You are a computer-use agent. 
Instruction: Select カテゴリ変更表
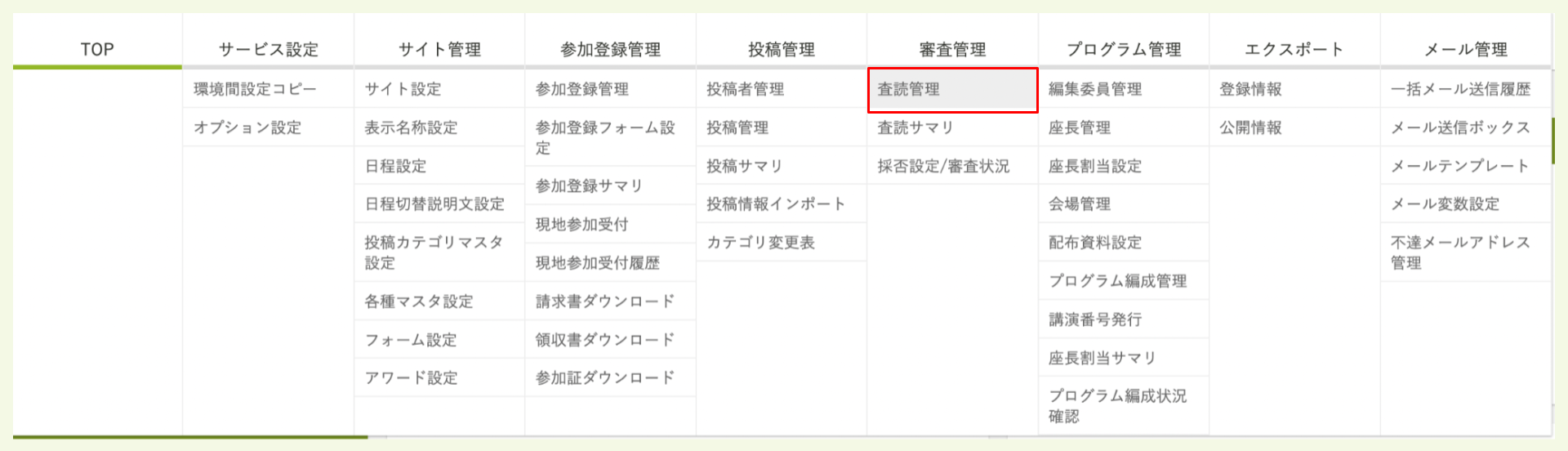click(760, 242)
